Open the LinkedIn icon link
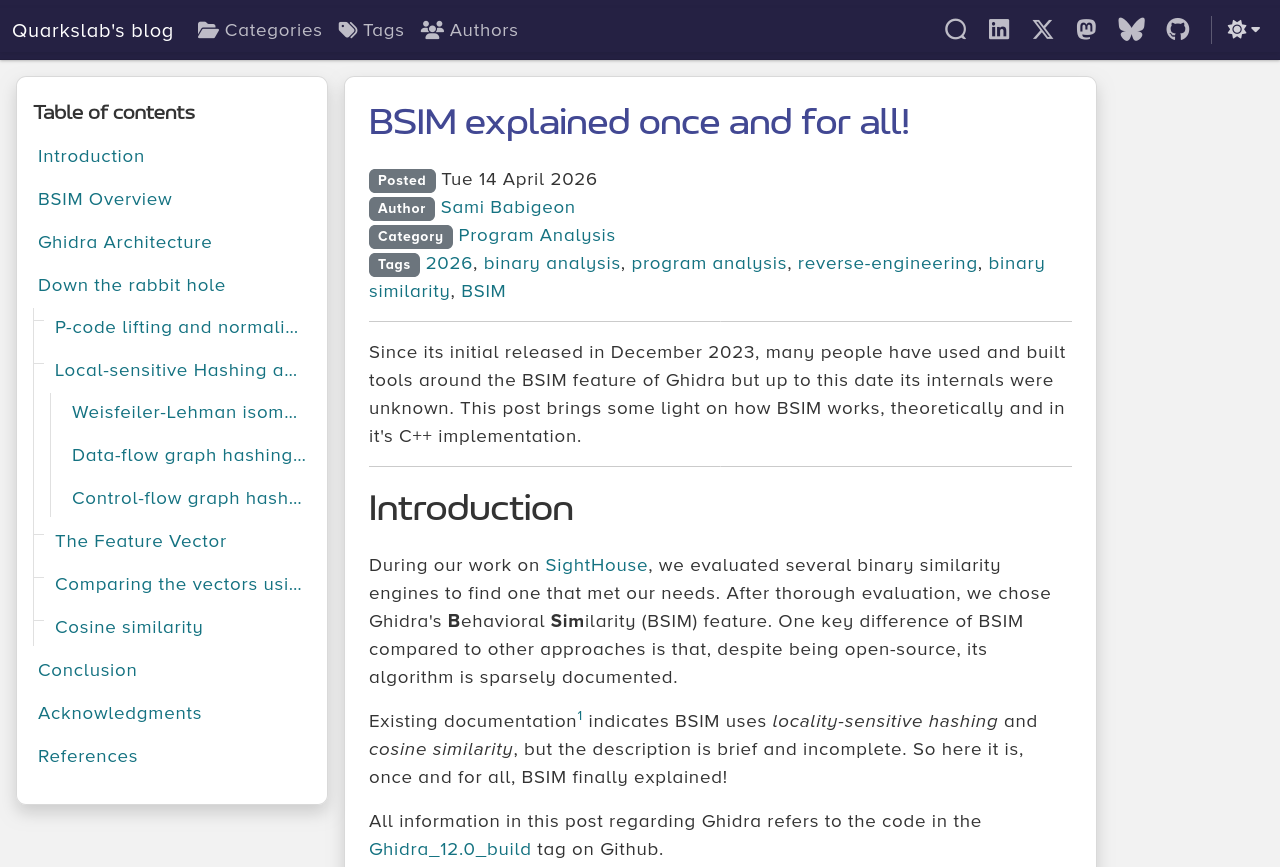This screenshot has height=867, width=1280. [999, 30]
